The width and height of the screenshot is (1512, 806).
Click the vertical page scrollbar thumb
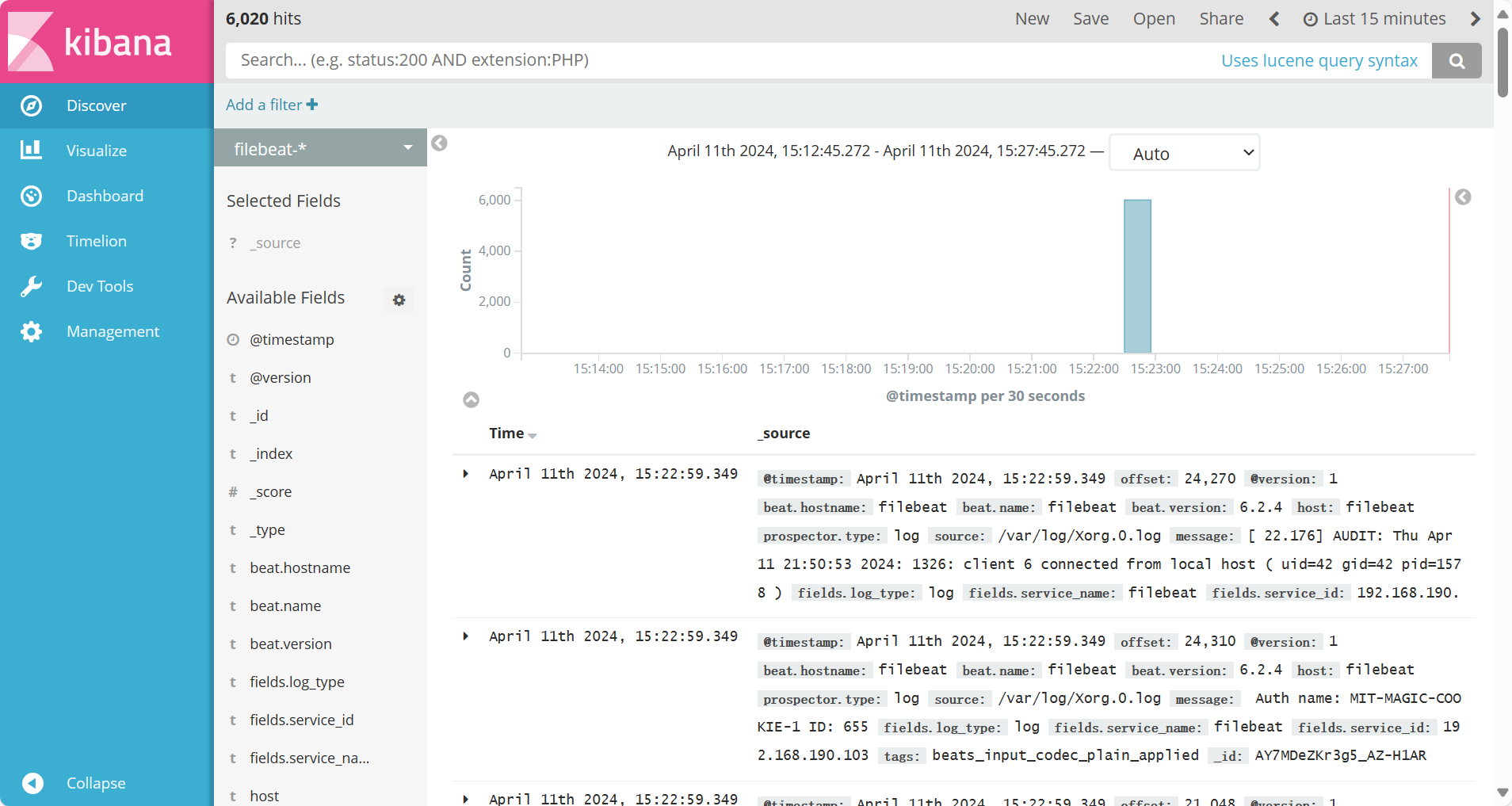tap(1502, 62)
